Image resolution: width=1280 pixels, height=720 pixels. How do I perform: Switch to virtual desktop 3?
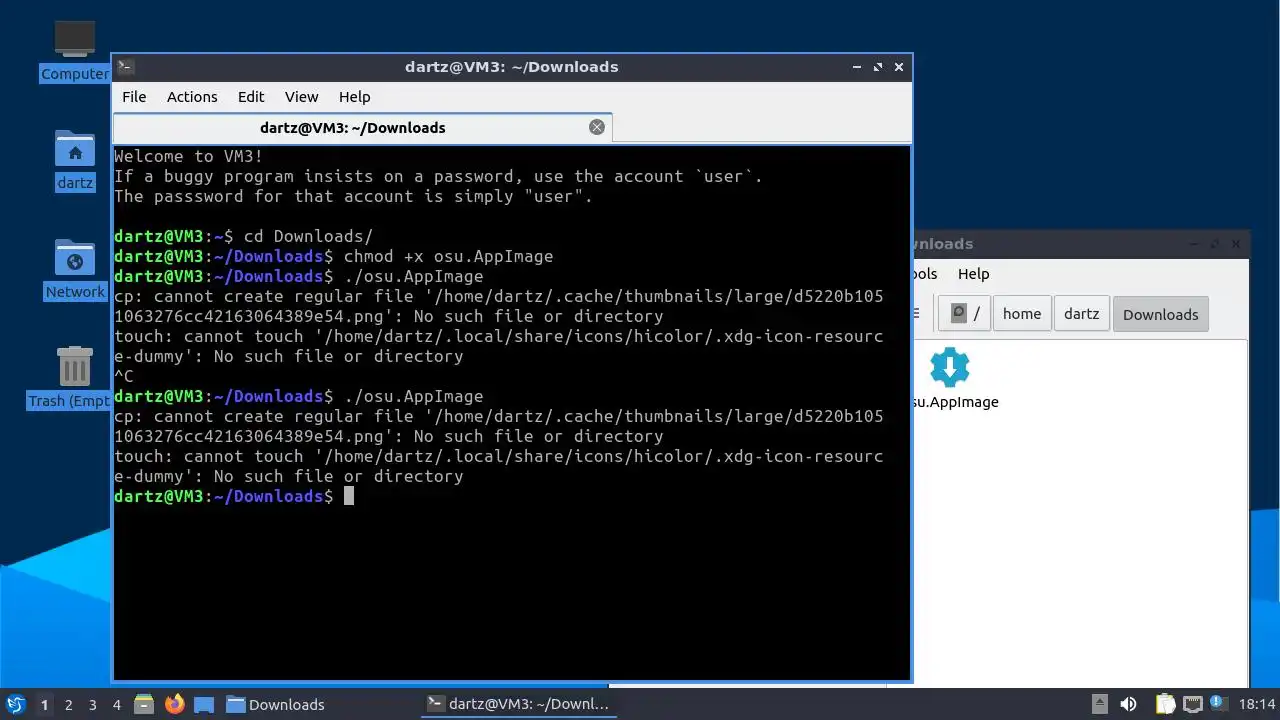pyautogui.click(x=92, y=704)
